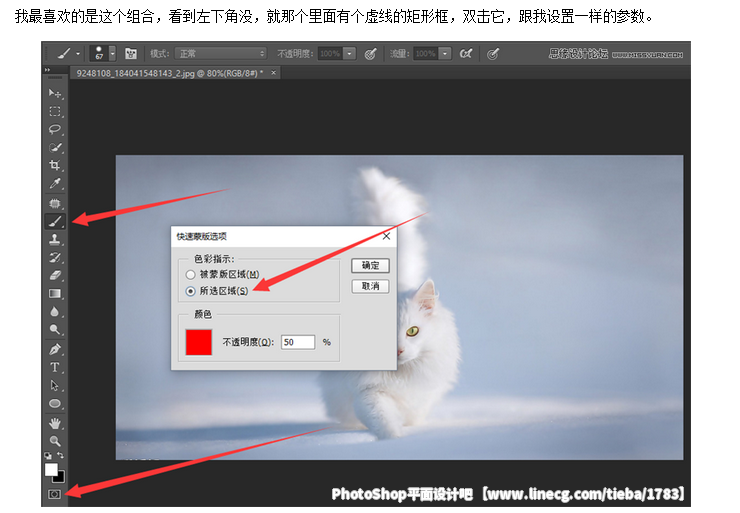Select the Quick Selection tool
This screenshot has width=740, height=513.
coord(55,147)
